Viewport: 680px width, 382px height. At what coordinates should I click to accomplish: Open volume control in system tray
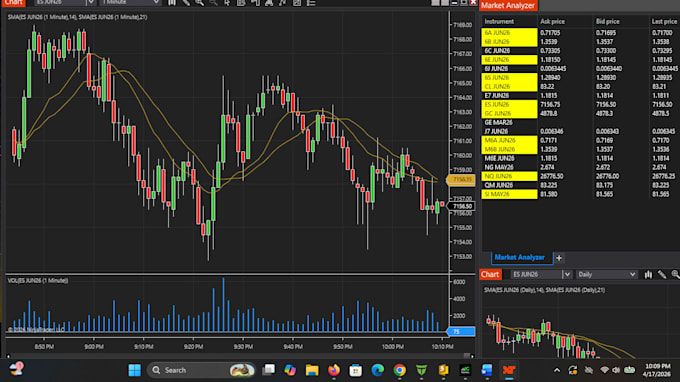[x=616, y=370]
